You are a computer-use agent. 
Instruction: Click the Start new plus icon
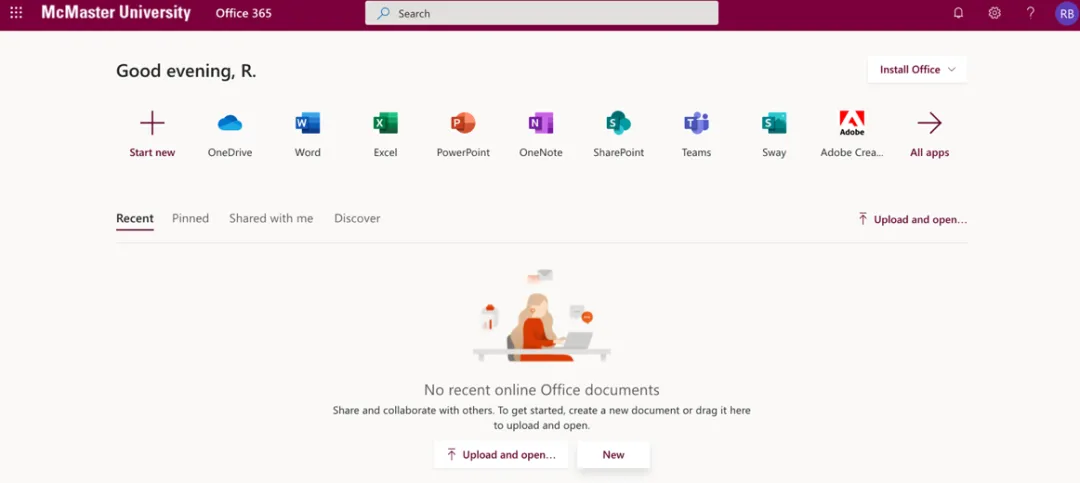point(152,123)
